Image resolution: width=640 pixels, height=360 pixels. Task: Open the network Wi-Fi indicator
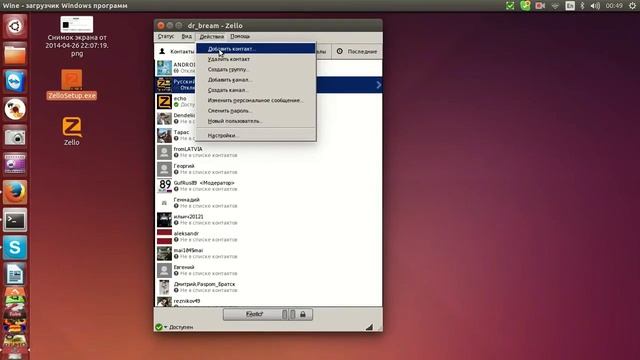[555, 6]
